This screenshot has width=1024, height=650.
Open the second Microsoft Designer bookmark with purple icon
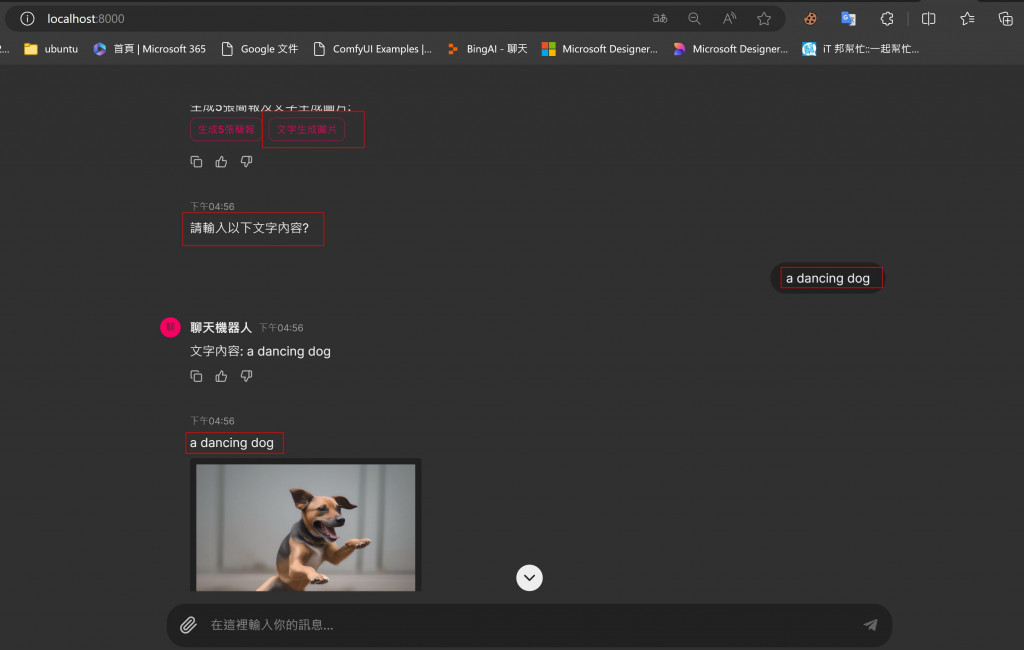coord(730,49)
